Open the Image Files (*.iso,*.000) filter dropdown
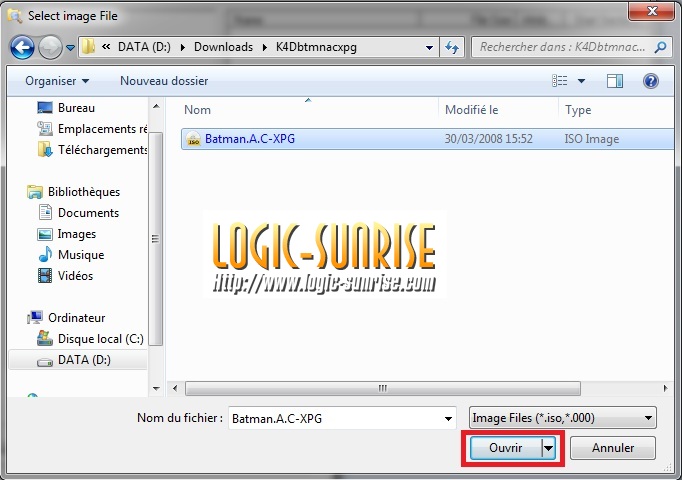 [562, 418]
